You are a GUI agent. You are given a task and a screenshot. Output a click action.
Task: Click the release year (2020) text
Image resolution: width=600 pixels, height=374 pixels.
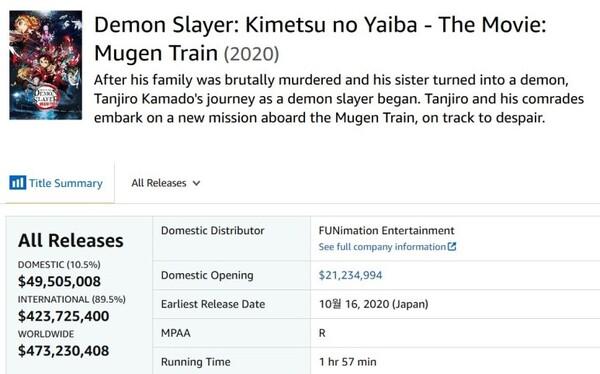click(x=251, y=54)
